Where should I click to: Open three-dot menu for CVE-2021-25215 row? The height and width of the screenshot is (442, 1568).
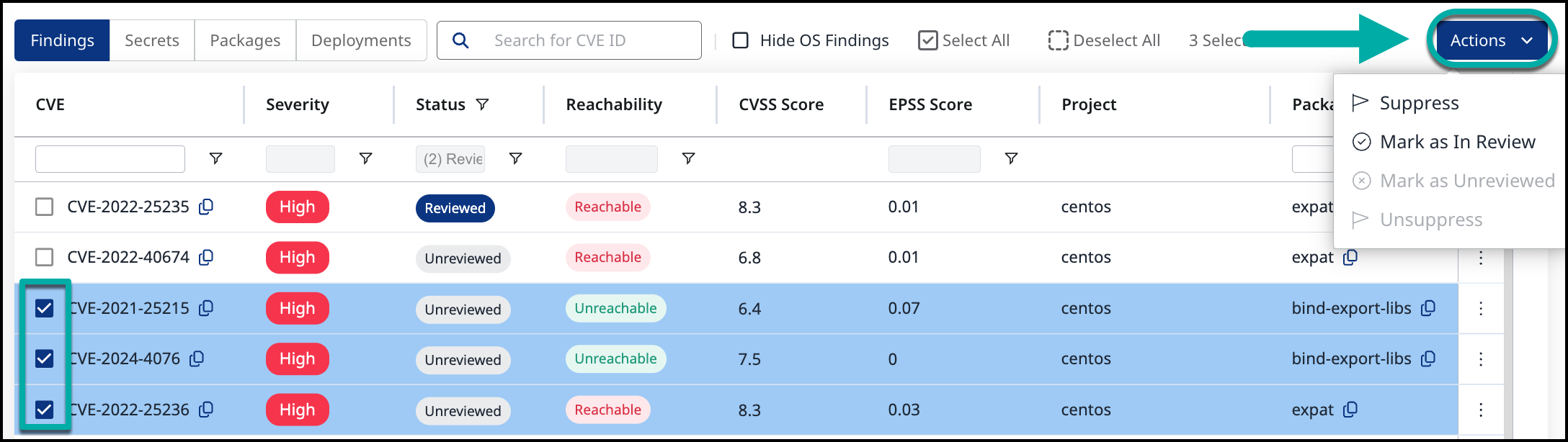[x=1481, y=308]
